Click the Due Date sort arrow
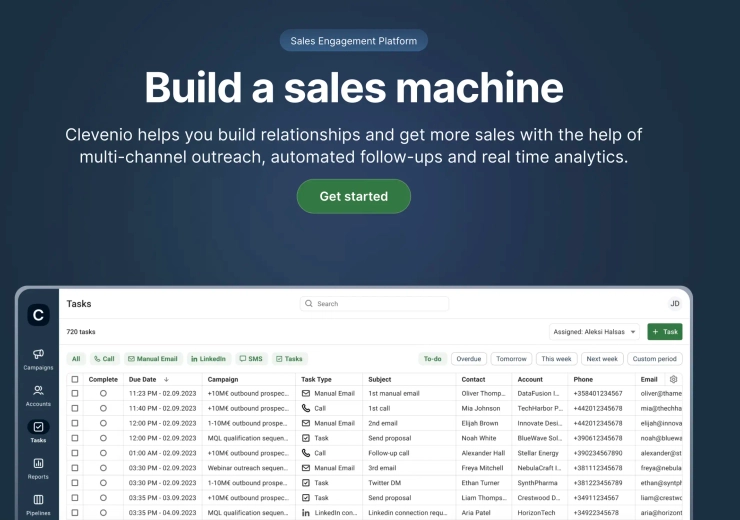The image size is (740, 520). click(x=166, y=379)
